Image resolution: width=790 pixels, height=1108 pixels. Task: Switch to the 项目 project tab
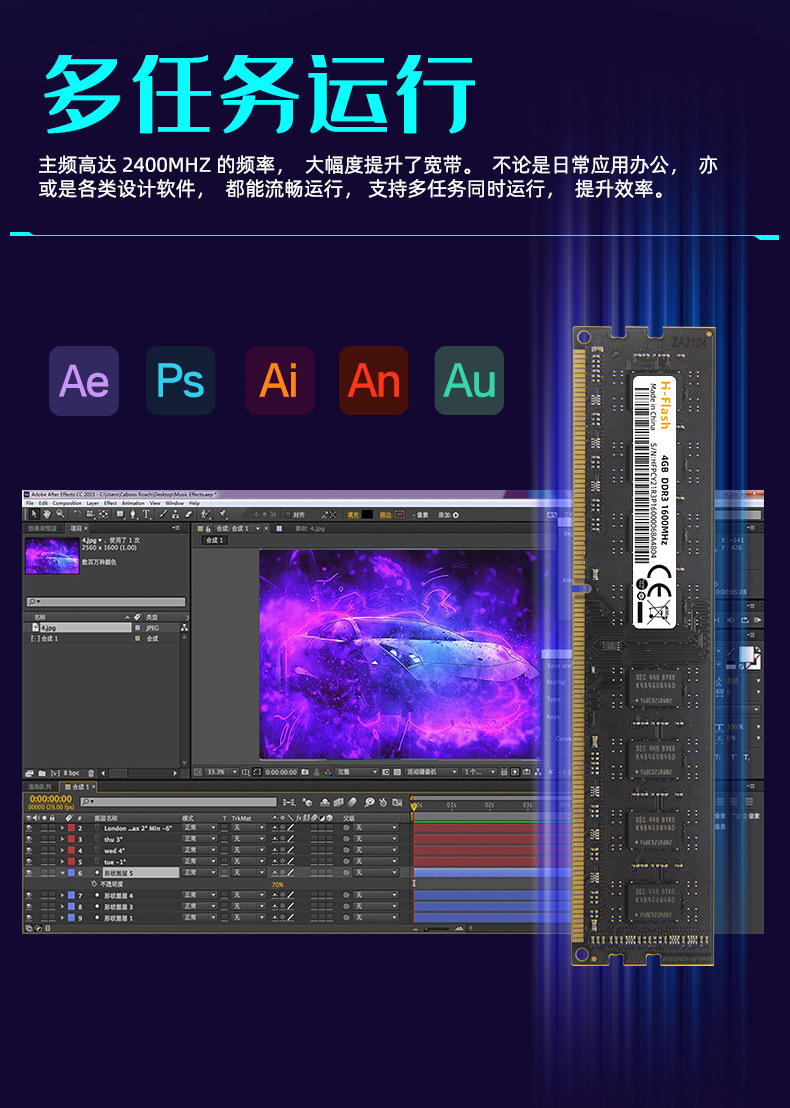point(76,528)
